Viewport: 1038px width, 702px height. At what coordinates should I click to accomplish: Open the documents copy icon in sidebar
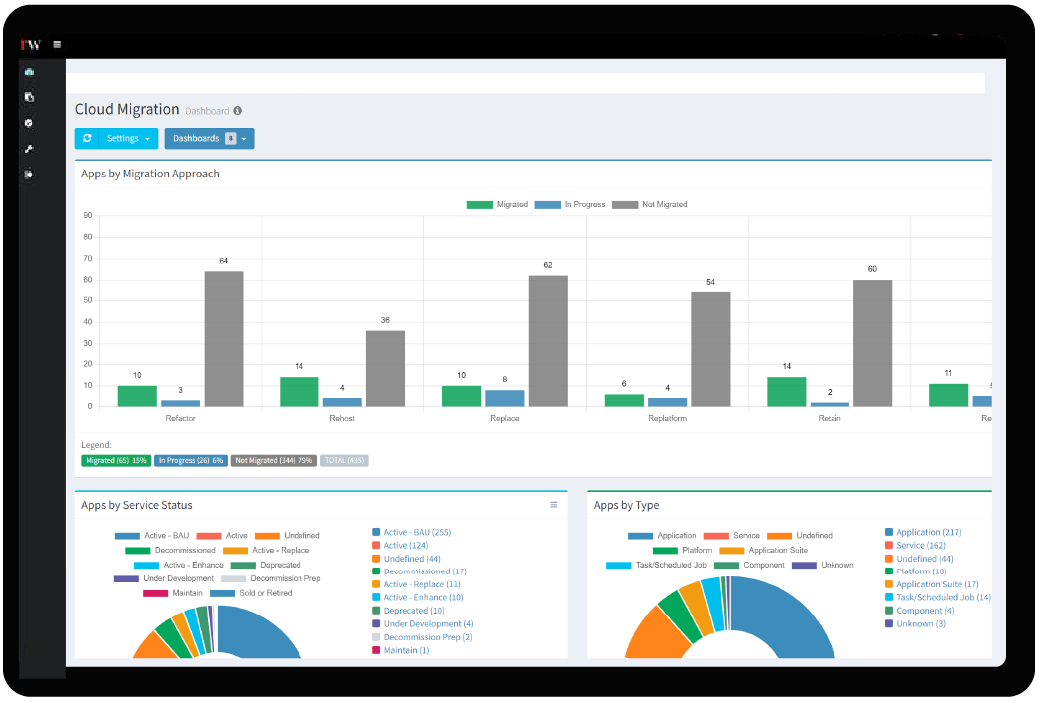[29, 97]
